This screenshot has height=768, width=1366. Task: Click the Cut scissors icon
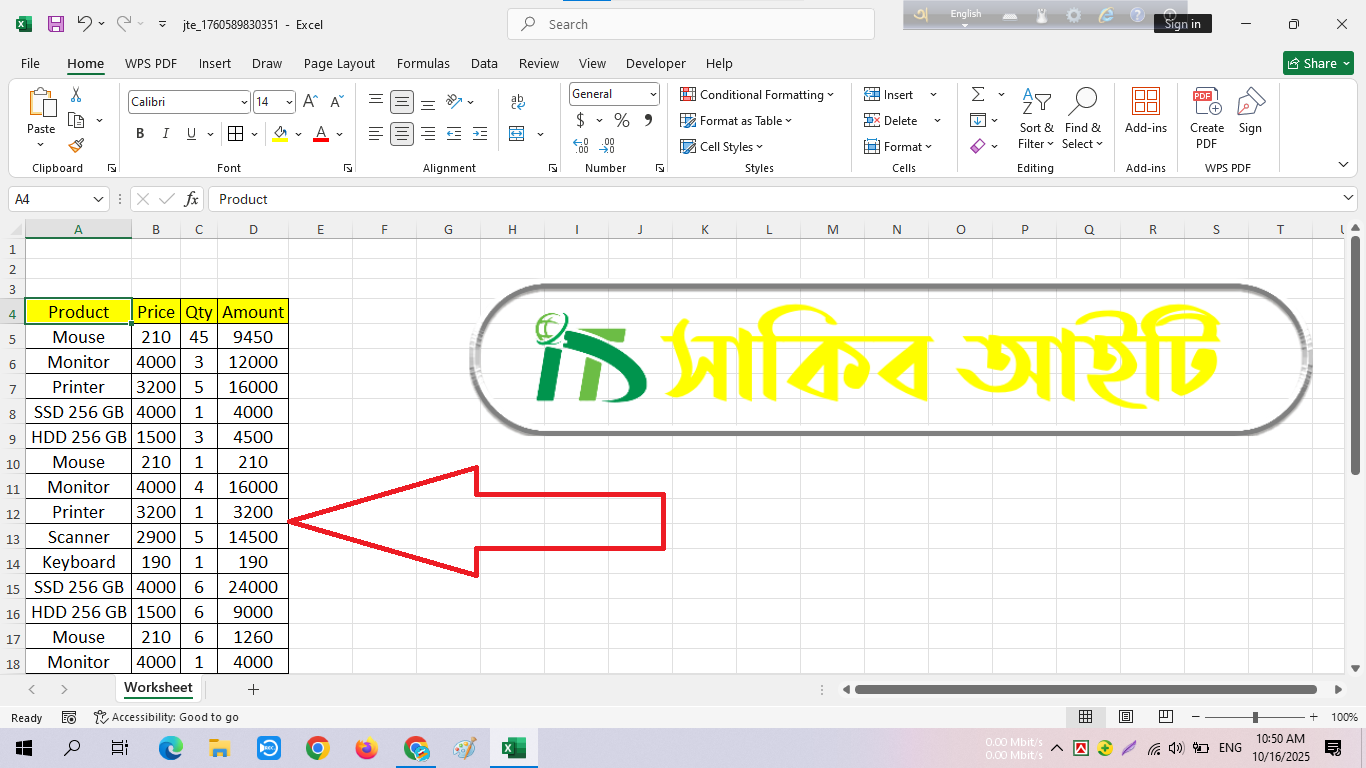pyautogui.click(x=76, y=95)
